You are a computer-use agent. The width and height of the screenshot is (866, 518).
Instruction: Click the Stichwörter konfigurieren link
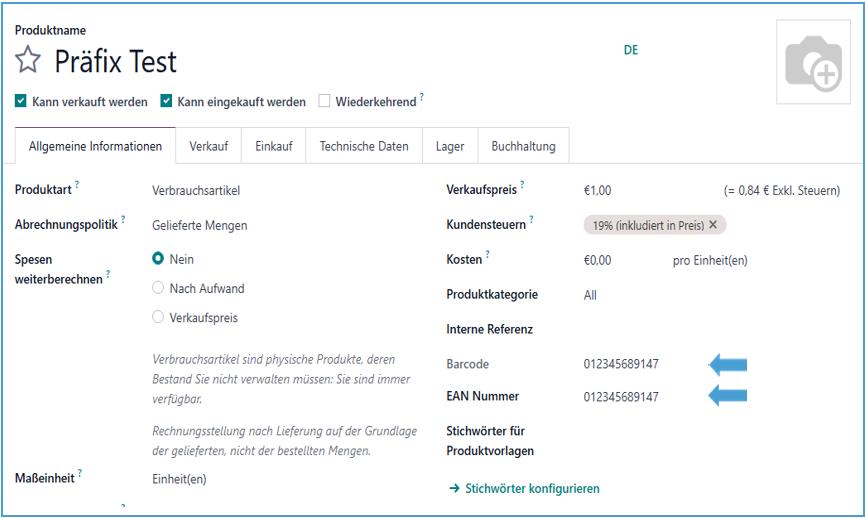pos(532,489)
